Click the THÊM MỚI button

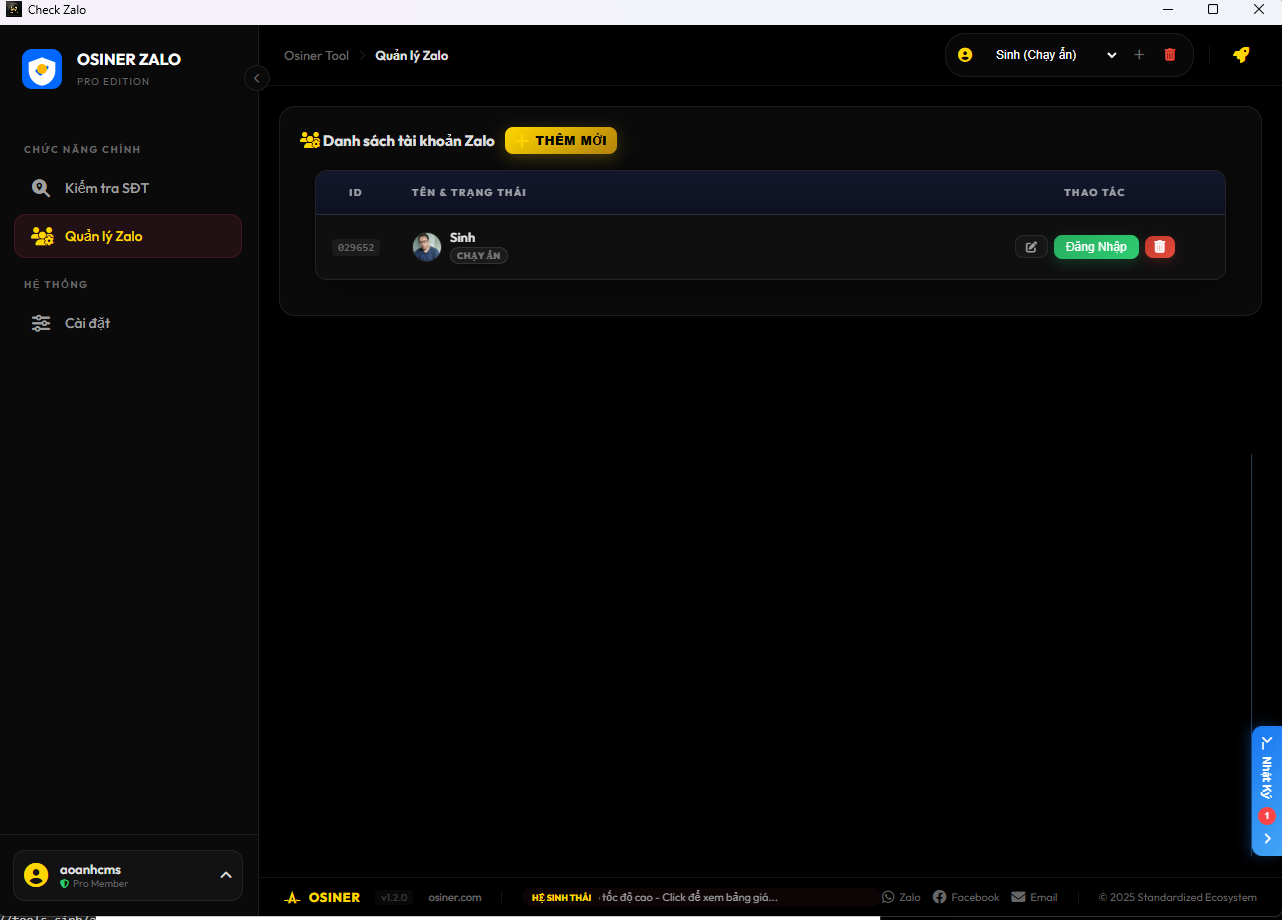pyautogui.click(x=561, y=140)
